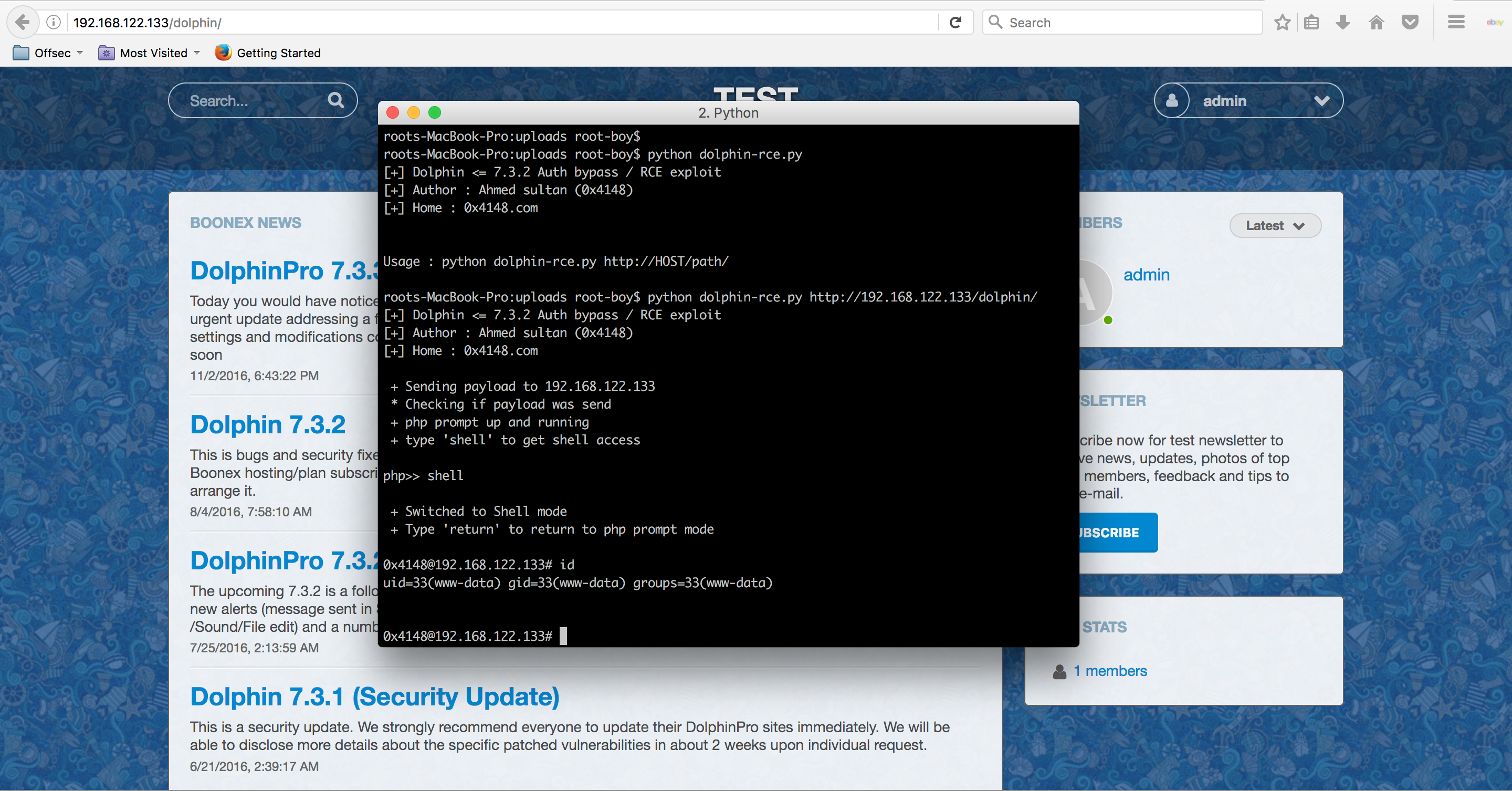
Task: Open the DolphinPro 7.3.2 upcoming release headline
Action: [x=284, y=560]
